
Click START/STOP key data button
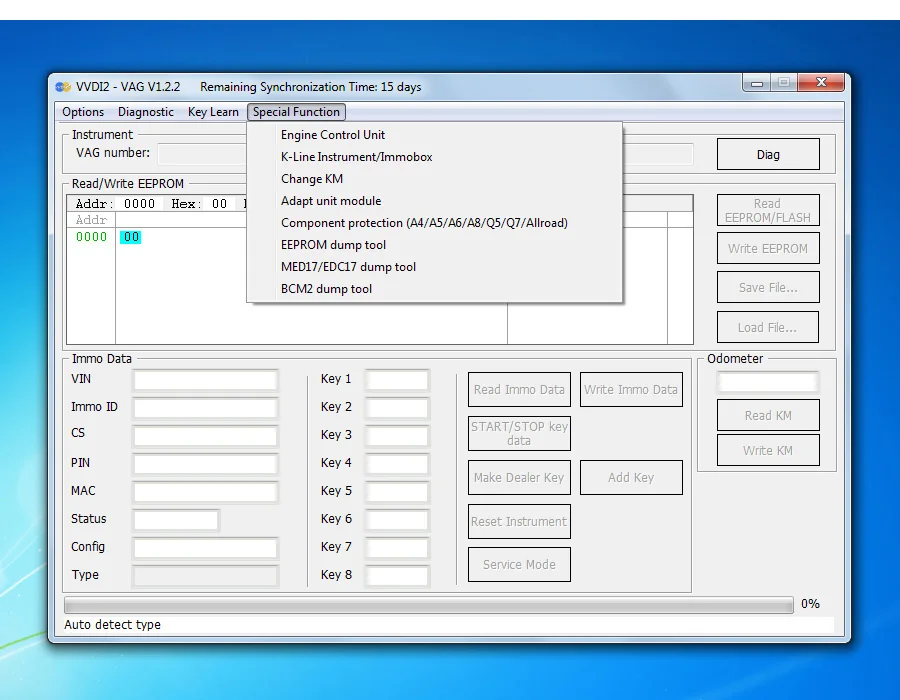(x=519, y=434)
